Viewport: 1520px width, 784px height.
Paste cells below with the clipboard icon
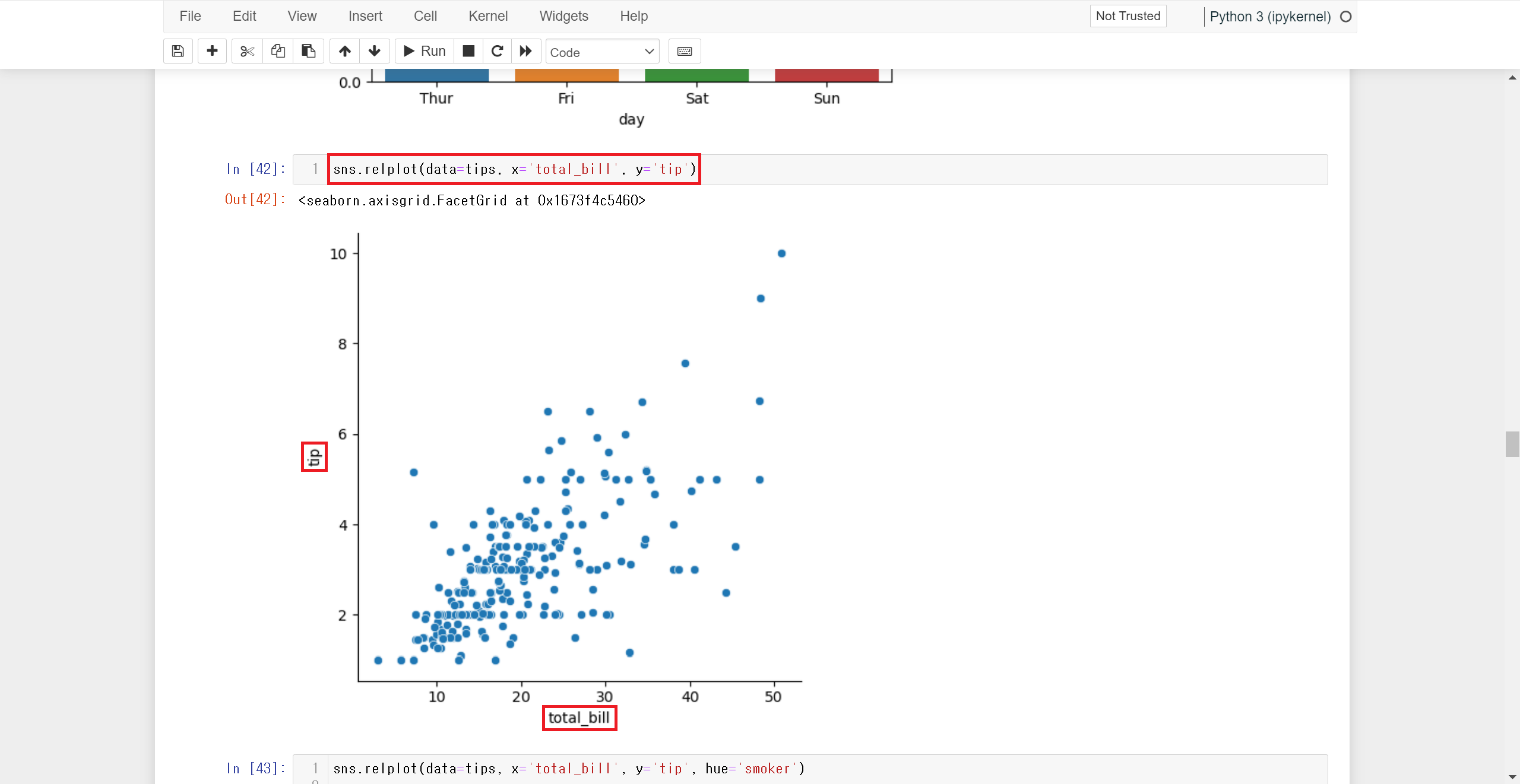coord(308,51)
